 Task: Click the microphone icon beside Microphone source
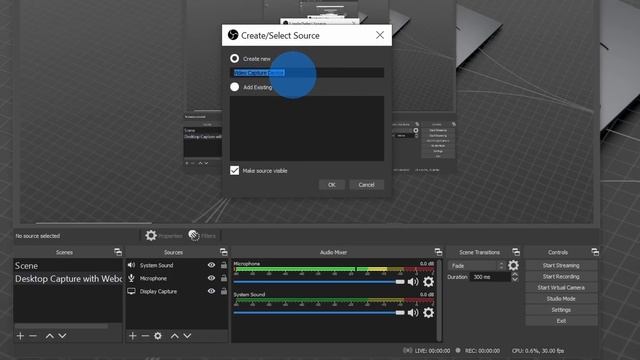131,278
